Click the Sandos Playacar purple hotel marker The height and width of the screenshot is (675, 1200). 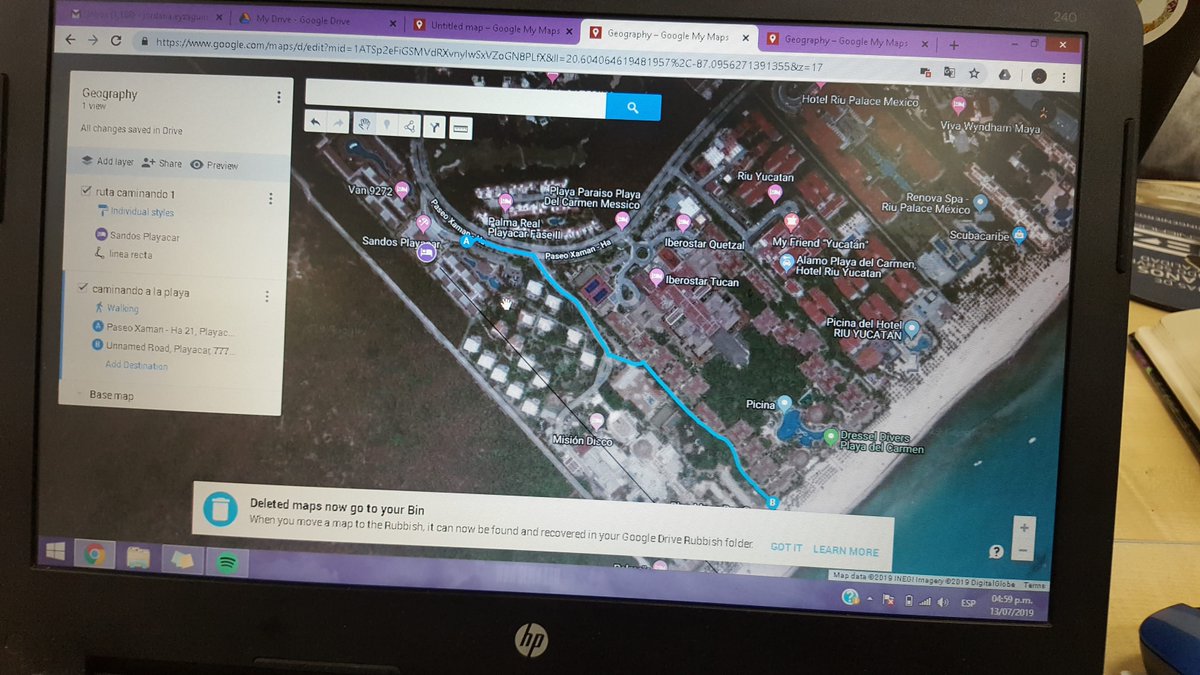pyautogui.click(x=426, y=253)
